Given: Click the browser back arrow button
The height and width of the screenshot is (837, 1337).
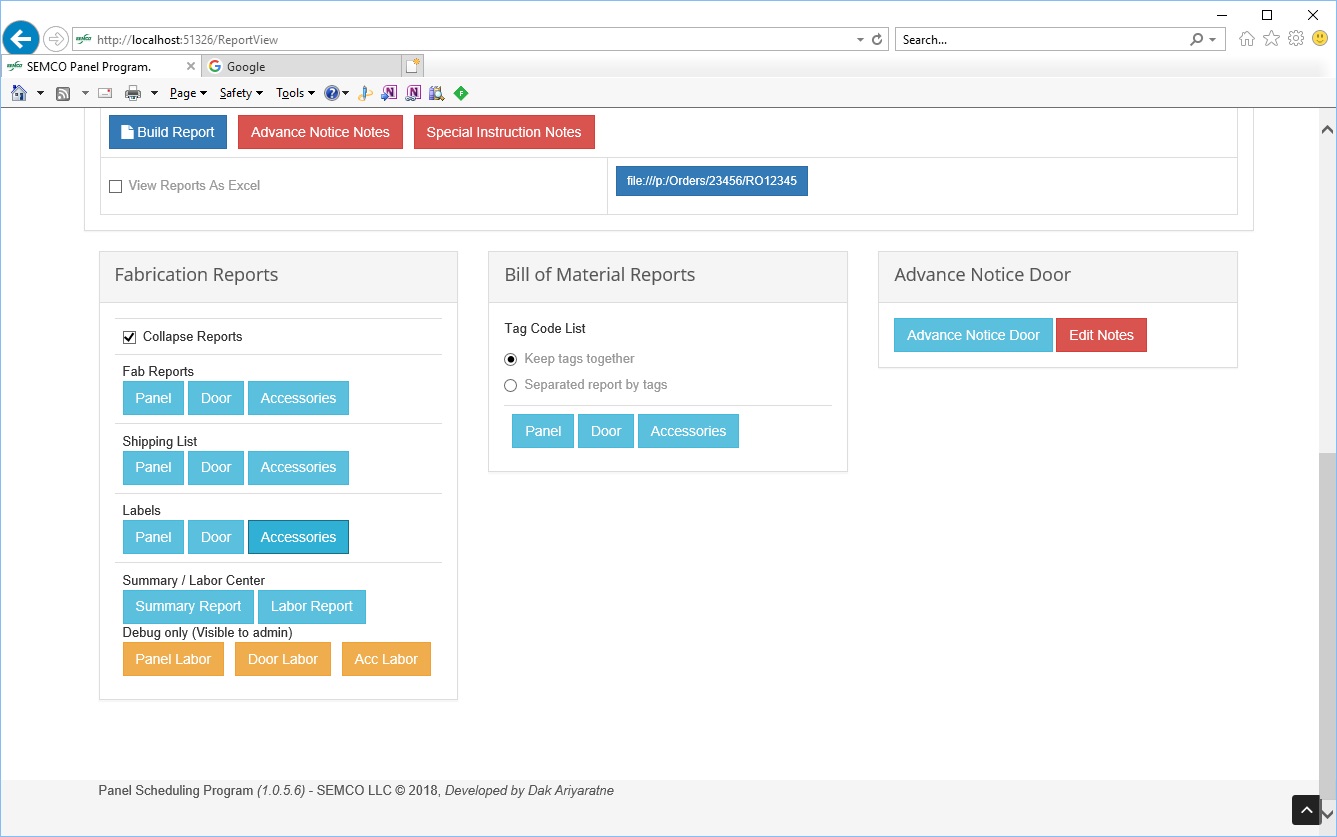Looking at the screenshot, I should (21, 39).
